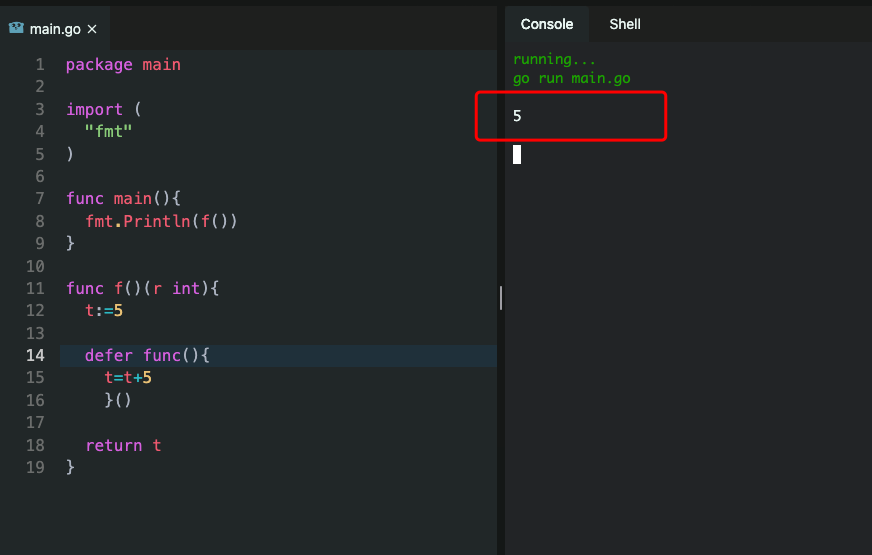The image size is (872, 555).
Task: Click the 'import (' statement on line 3
Action: click(x=103, y=110)
